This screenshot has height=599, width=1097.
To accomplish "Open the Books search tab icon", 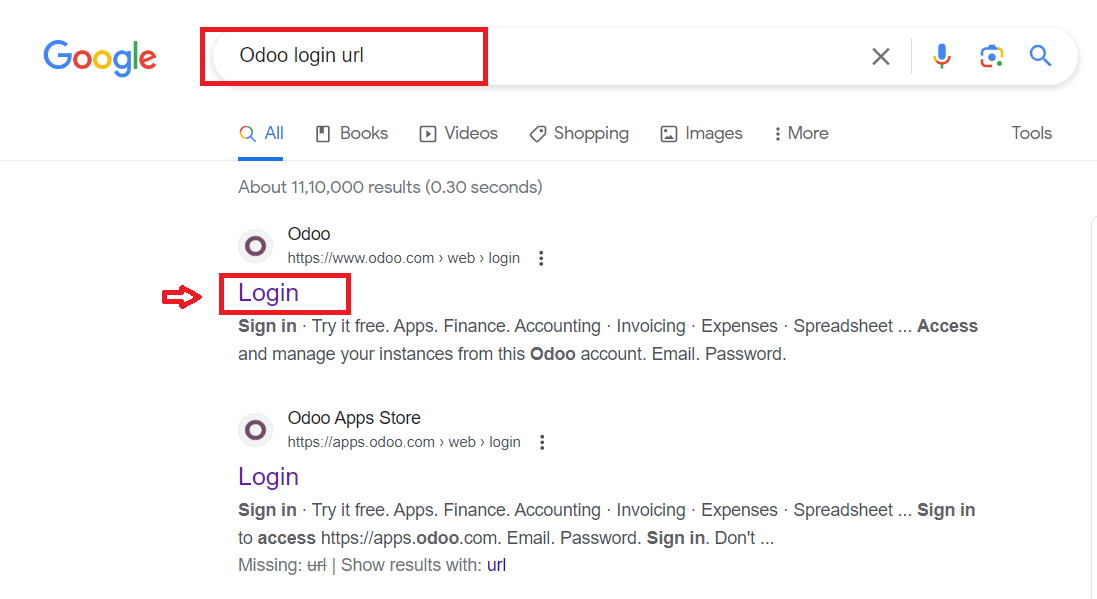I will tap(323, 133).
